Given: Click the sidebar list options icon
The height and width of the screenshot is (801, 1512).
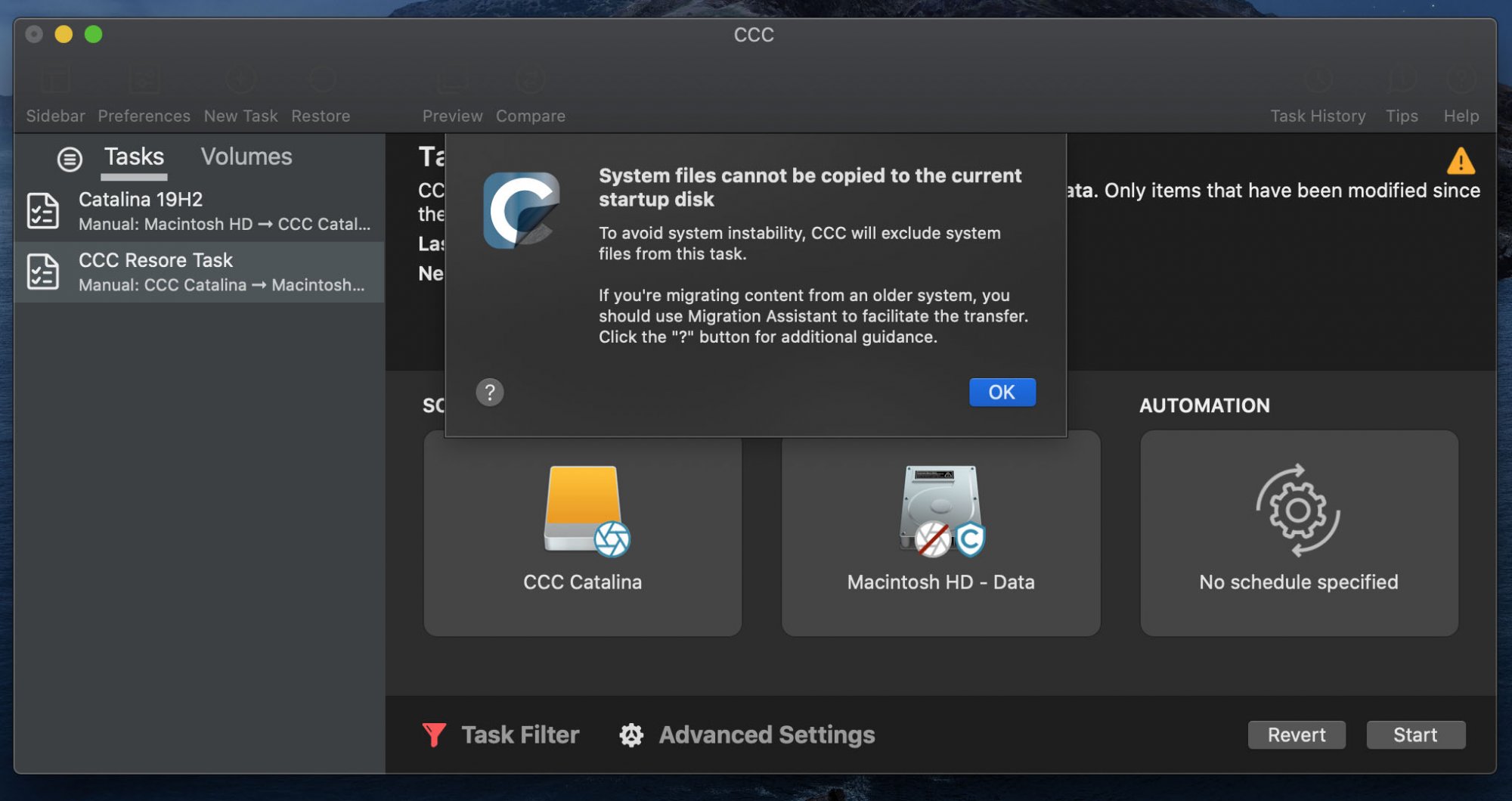Looking at the screenshot, I should (x=70, y=159).
